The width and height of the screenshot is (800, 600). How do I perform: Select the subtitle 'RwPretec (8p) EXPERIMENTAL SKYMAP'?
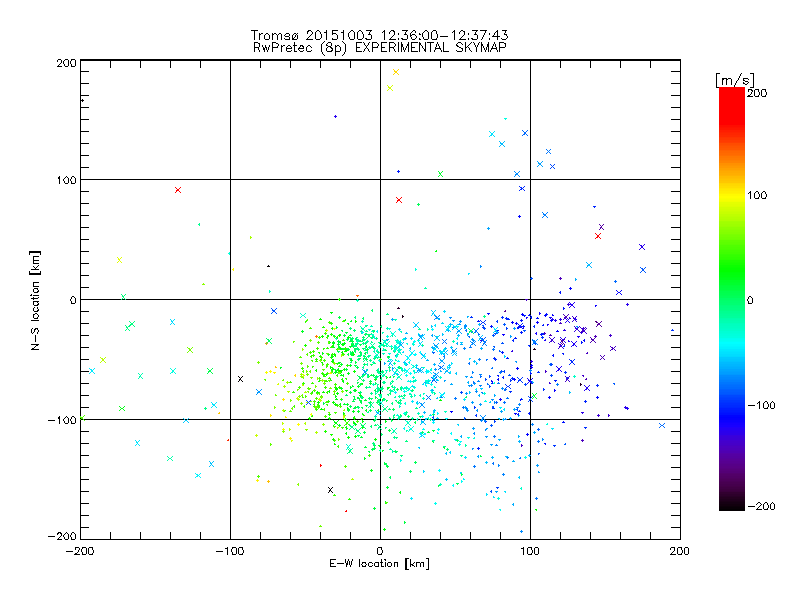379,48
